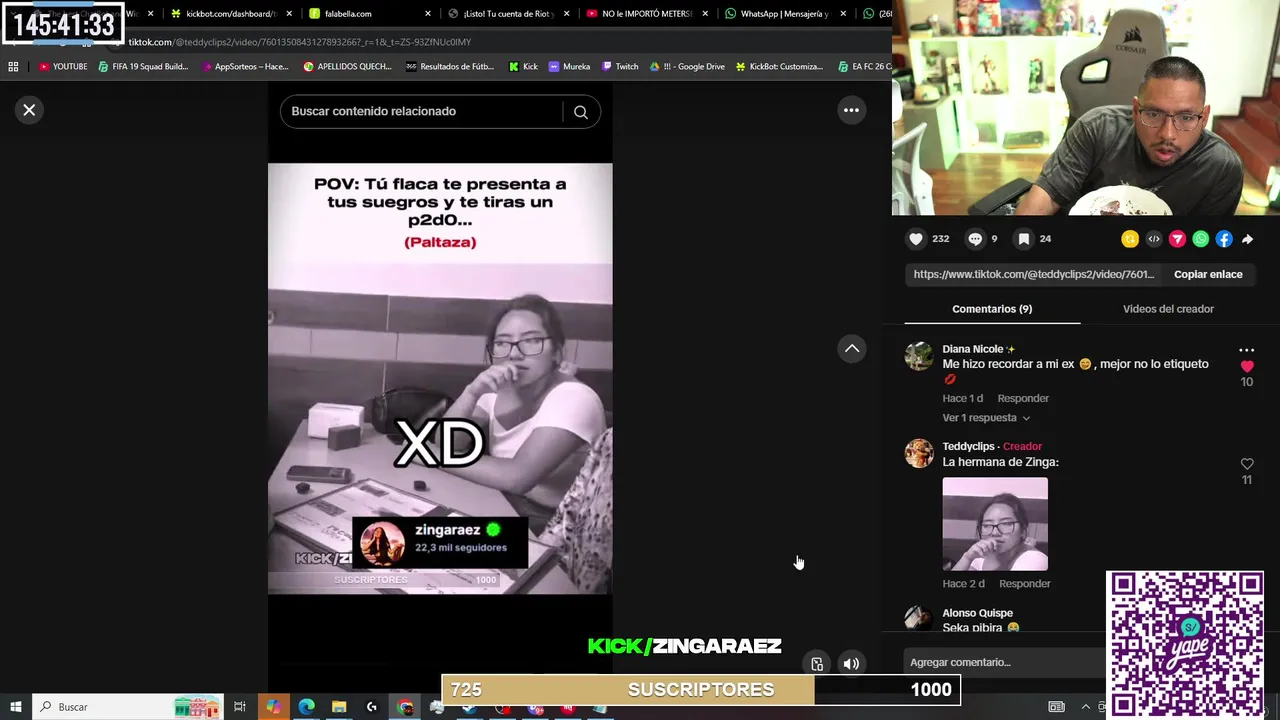The image size is (1280, 720).
Task: Open Microsoft Edge from taskbar
Action: pos(306,707)
